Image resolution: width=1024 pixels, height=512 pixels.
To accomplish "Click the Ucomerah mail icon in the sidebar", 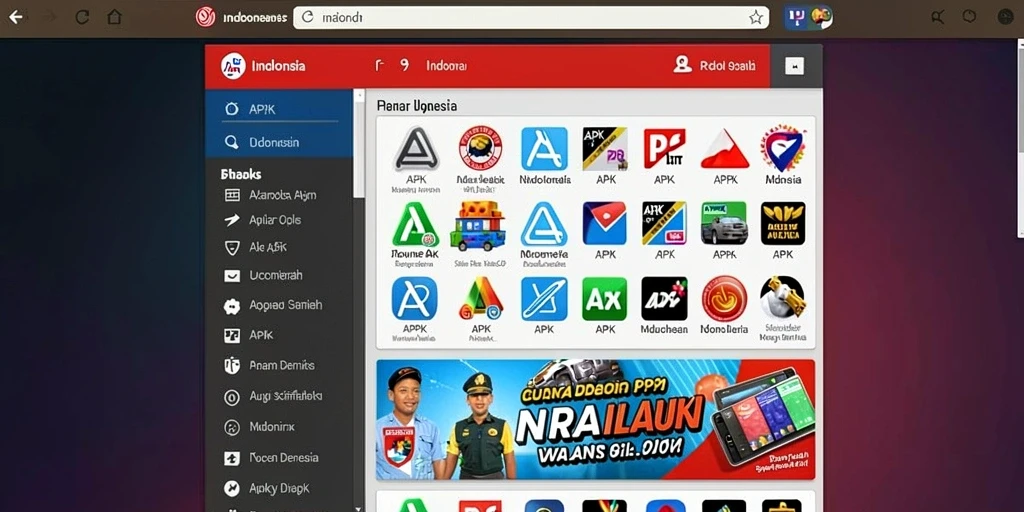I will (232, 276).
